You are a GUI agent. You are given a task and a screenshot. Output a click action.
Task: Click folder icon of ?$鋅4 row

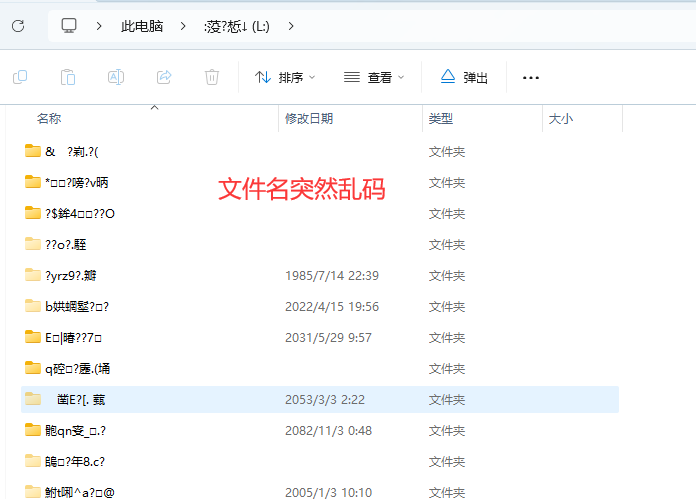coord(33,213)
